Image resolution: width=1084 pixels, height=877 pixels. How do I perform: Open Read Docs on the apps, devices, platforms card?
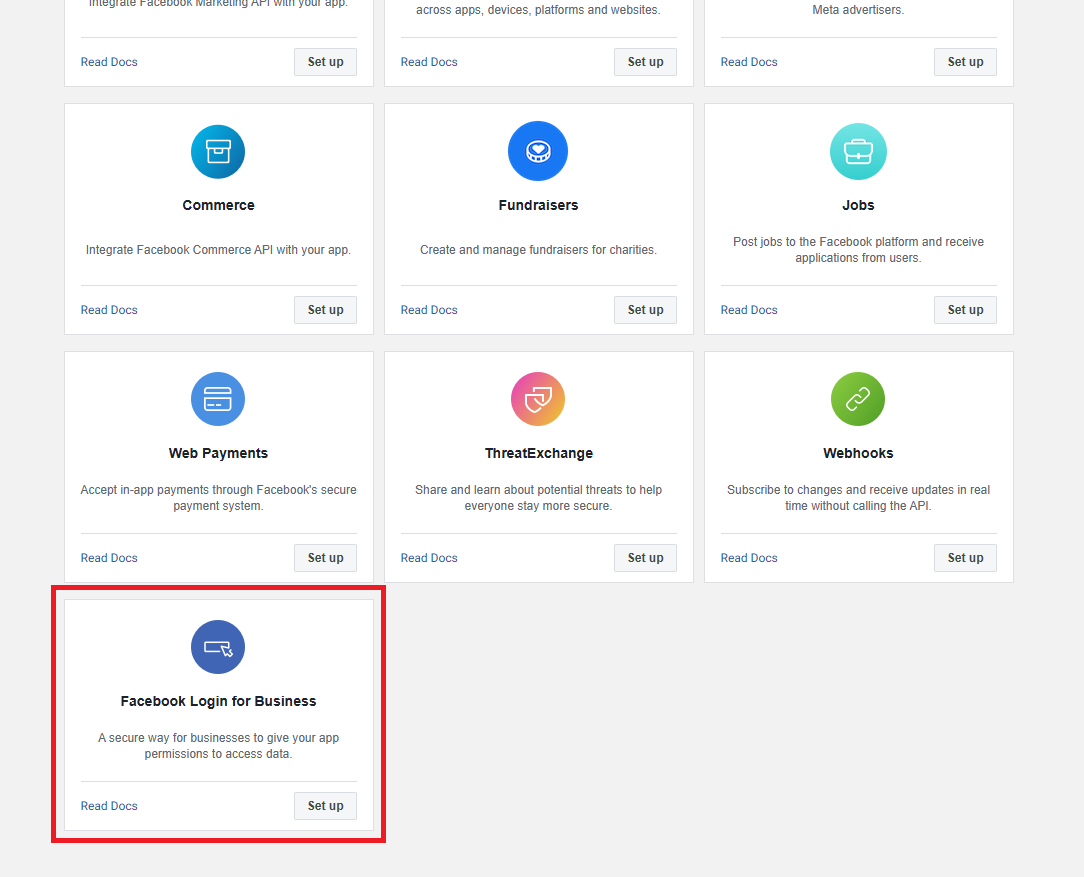[x=429, y=62]
